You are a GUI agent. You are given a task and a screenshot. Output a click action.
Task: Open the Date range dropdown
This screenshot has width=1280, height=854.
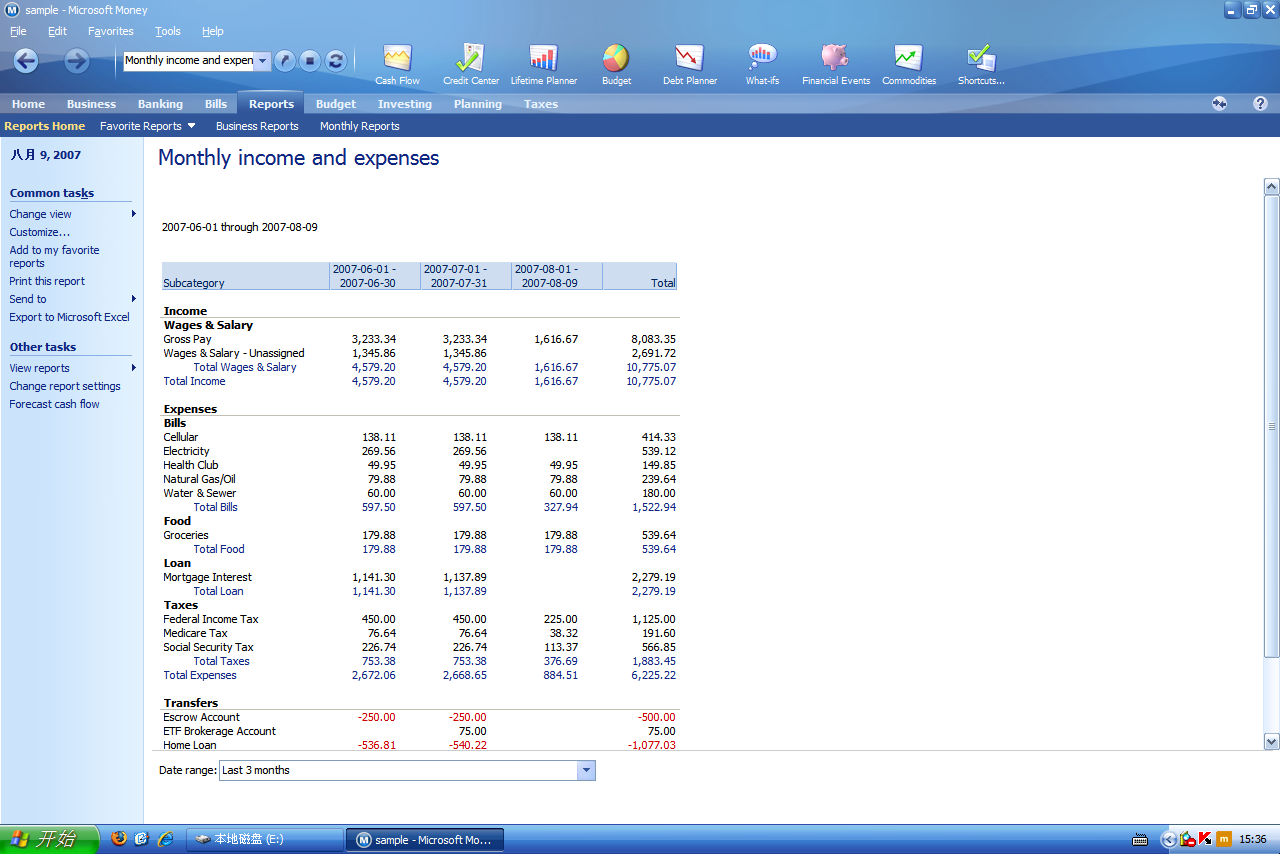coord(587,770)
